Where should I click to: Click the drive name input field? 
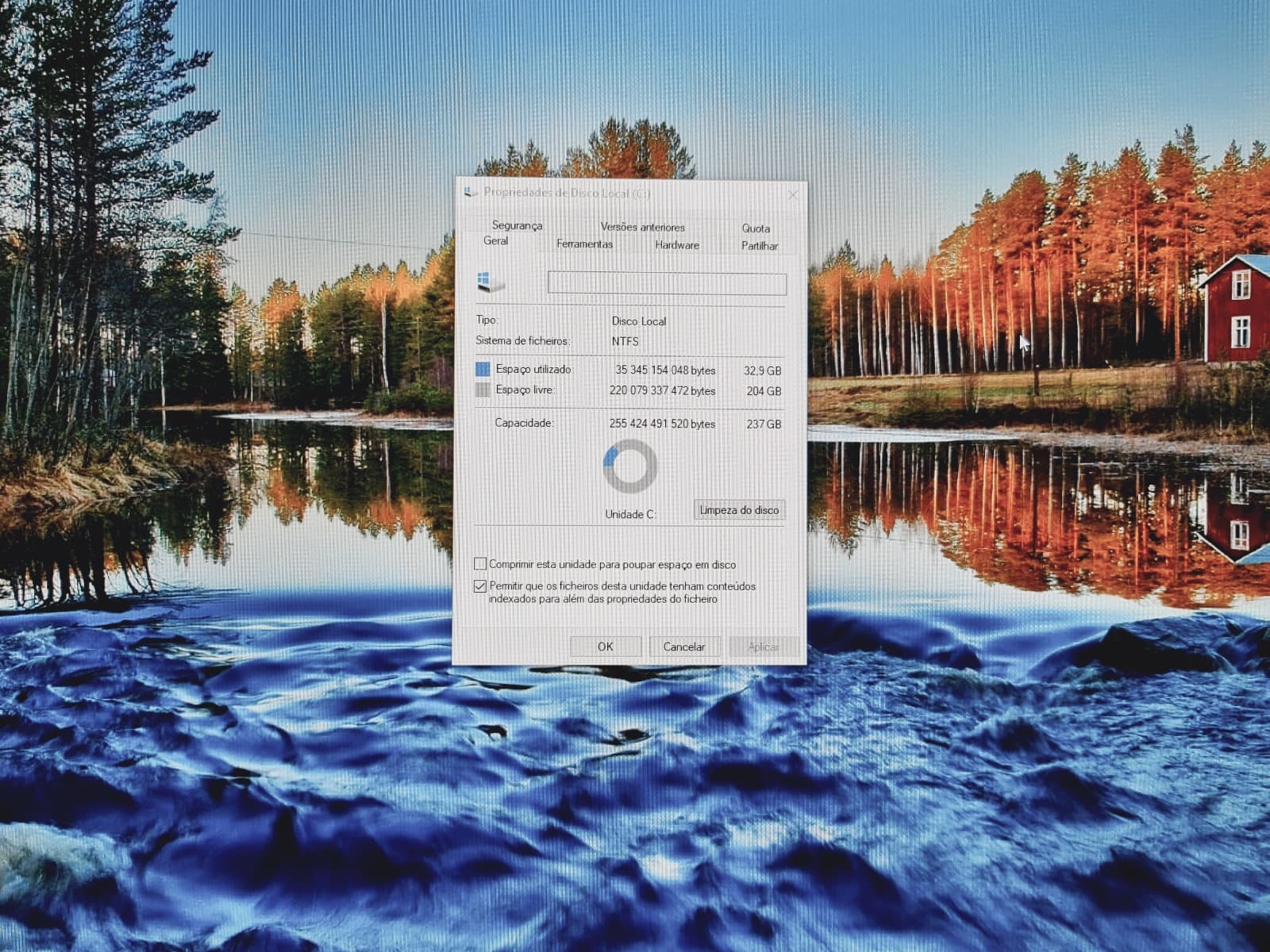coord(667,283)
